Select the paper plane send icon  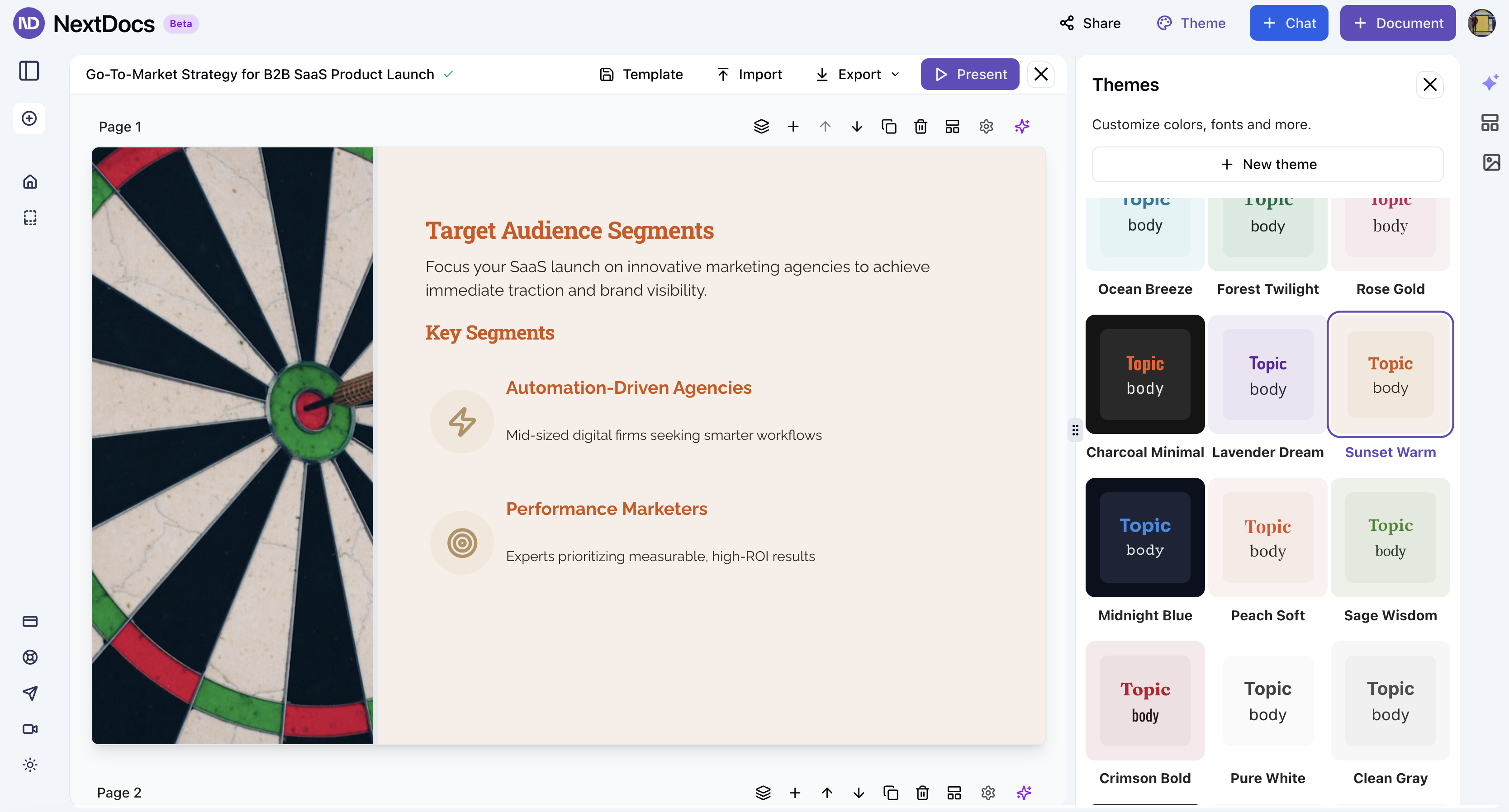[29, 693]
